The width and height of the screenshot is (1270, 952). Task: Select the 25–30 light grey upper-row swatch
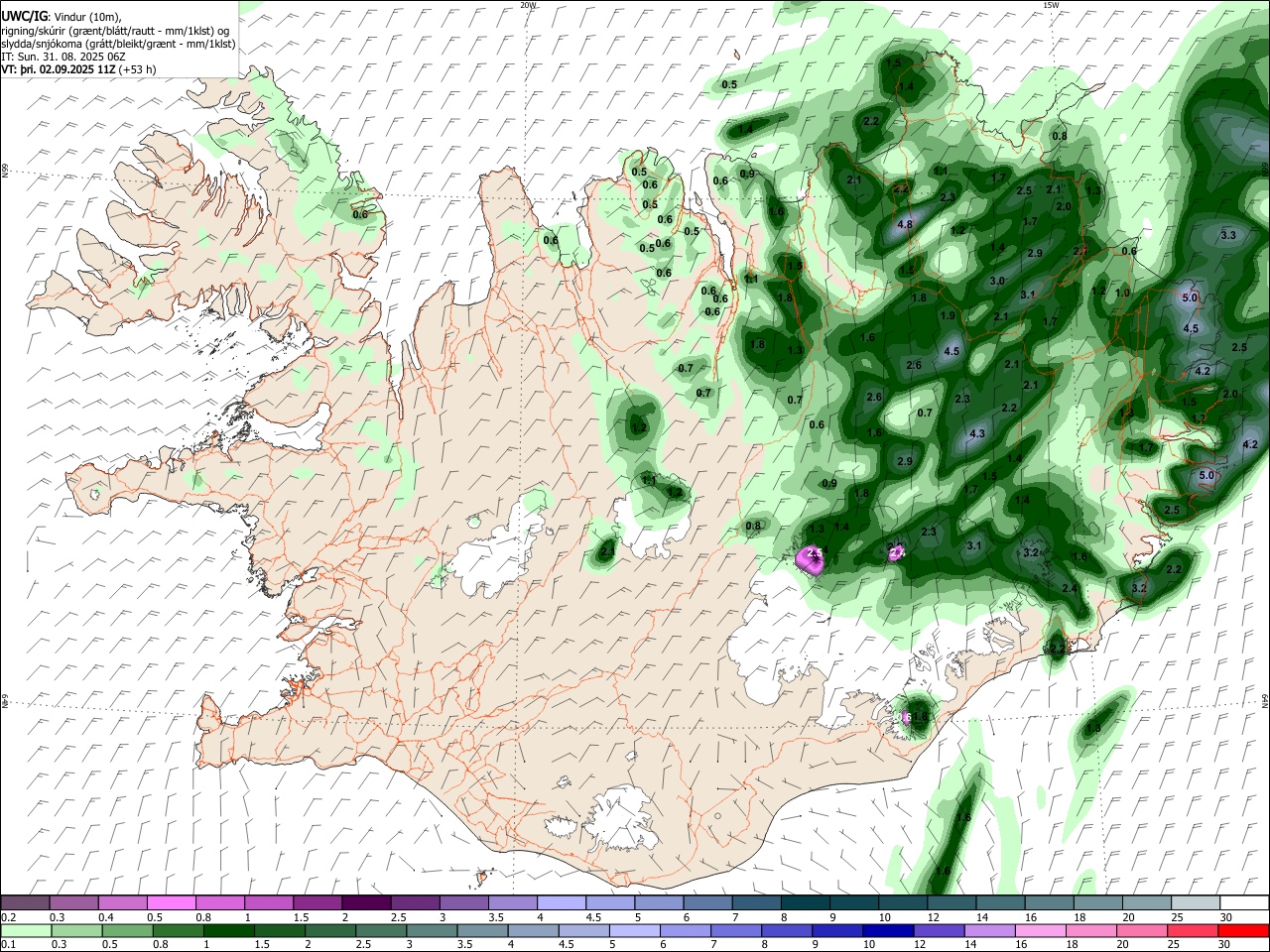tap(1196, 902)
